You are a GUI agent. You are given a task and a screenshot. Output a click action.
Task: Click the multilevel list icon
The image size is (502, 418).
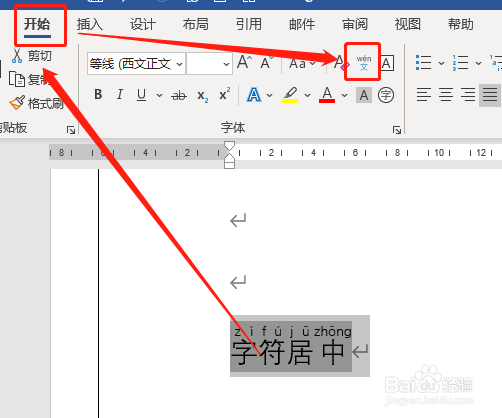point(496,63)
